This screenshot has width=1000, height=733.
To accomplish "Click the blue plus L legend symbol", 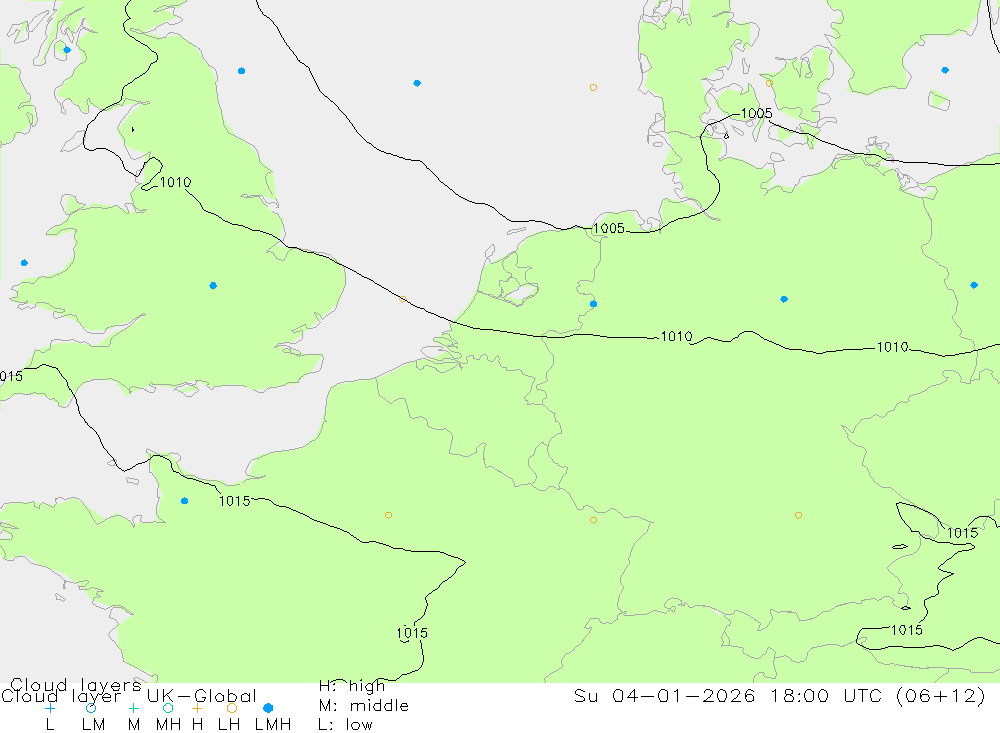I will [50, 708].
